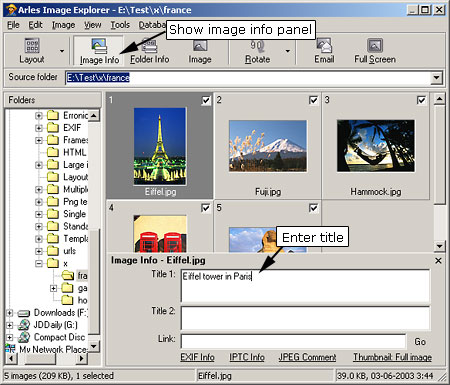Open the Layout dropdown arrow

click(x=62, y=51)
